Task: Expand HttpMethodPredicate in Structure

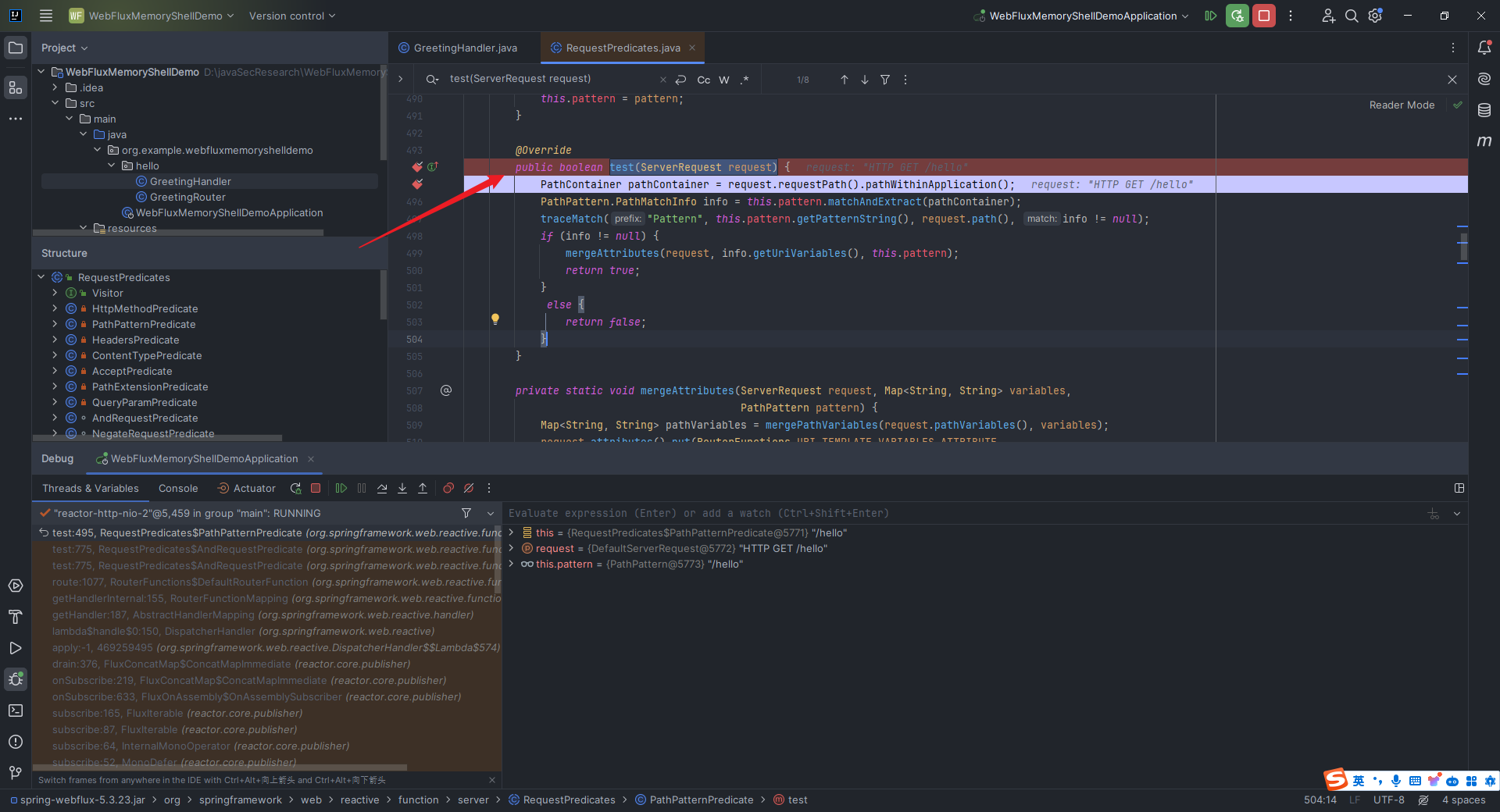Action: click(55, 308)
